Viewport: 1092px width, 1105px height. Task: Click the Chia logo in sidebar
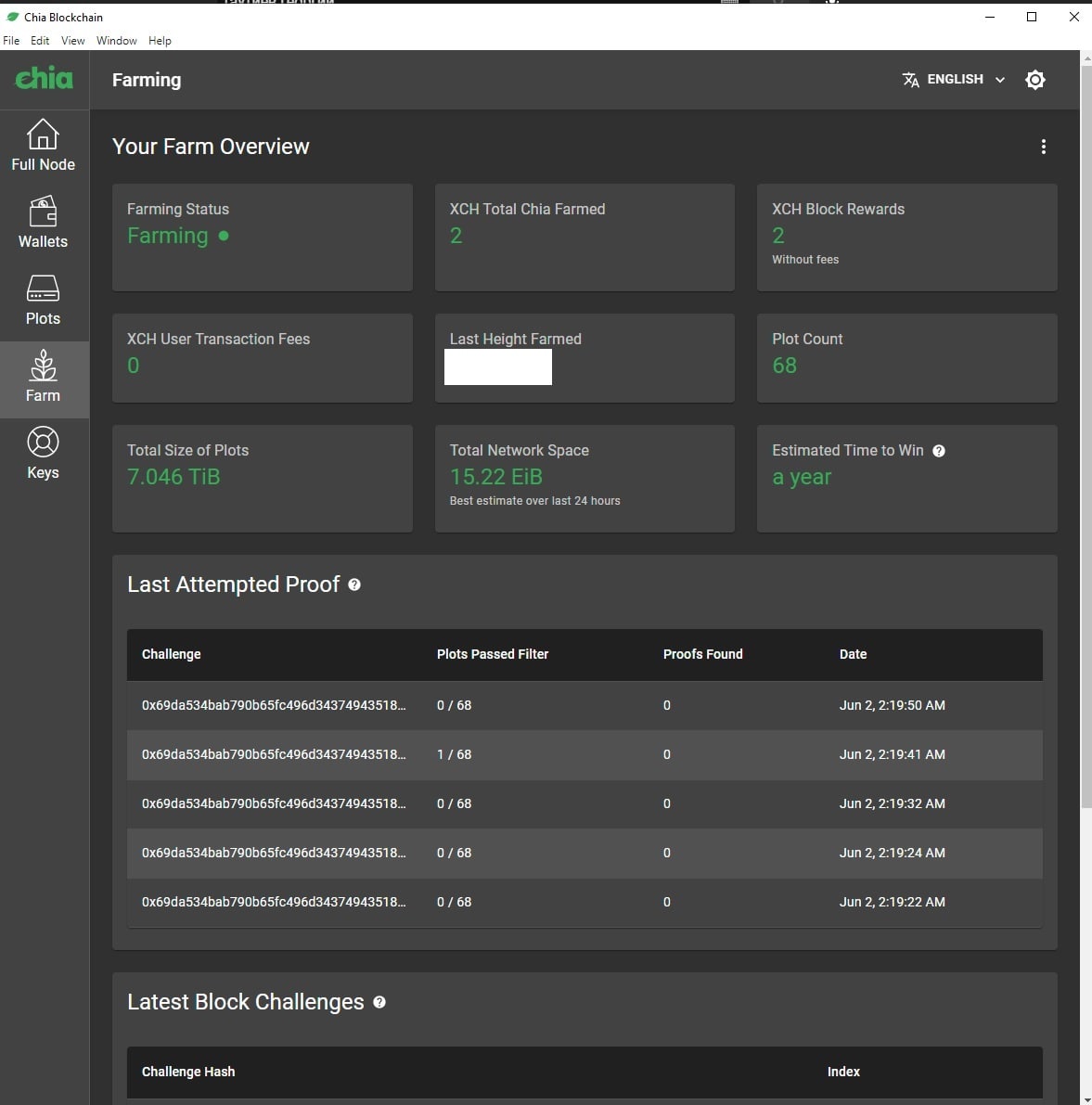pyautogui.click(x=45, y=78)
